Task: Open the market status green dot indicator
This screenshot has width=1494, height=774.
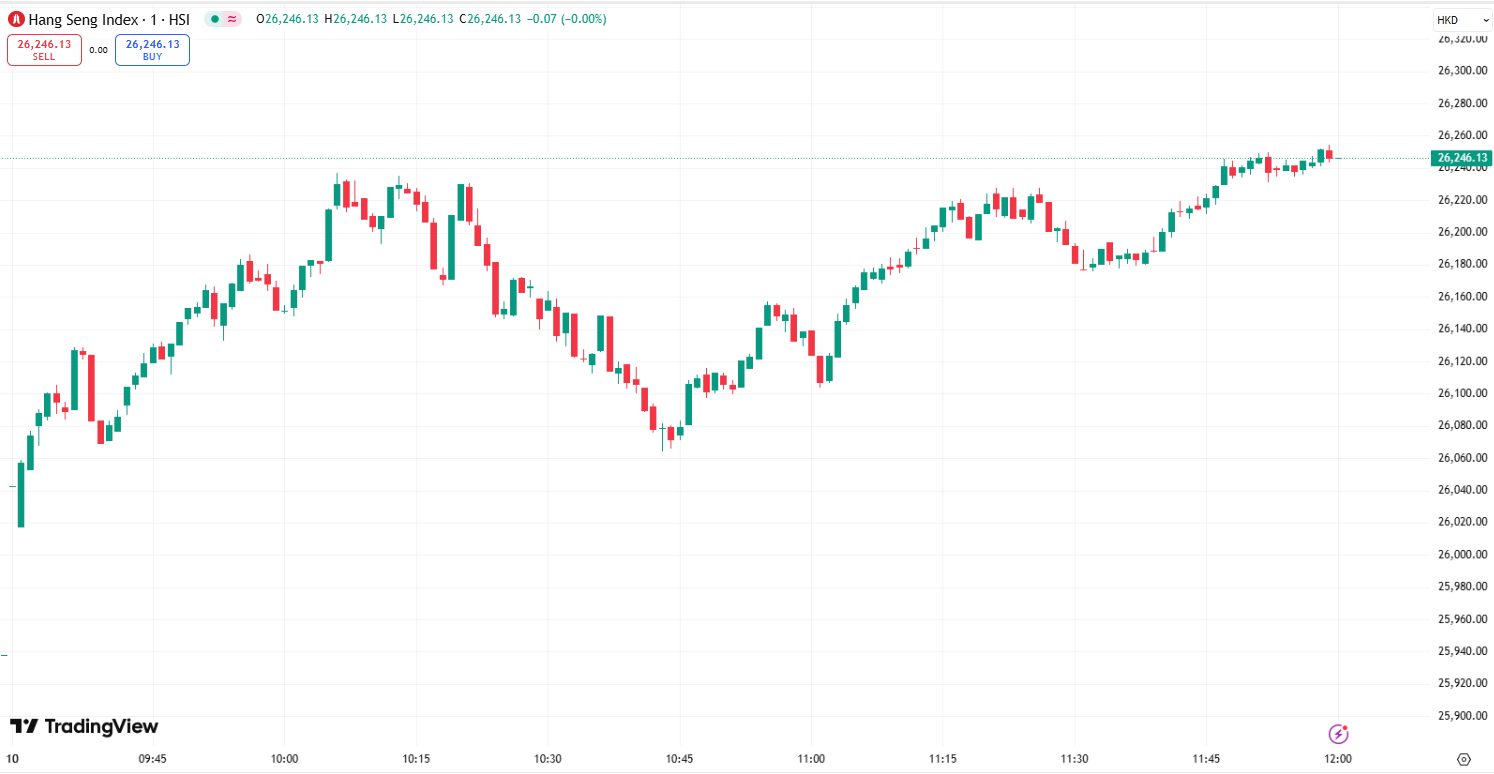Action: (x=214, y=19)
